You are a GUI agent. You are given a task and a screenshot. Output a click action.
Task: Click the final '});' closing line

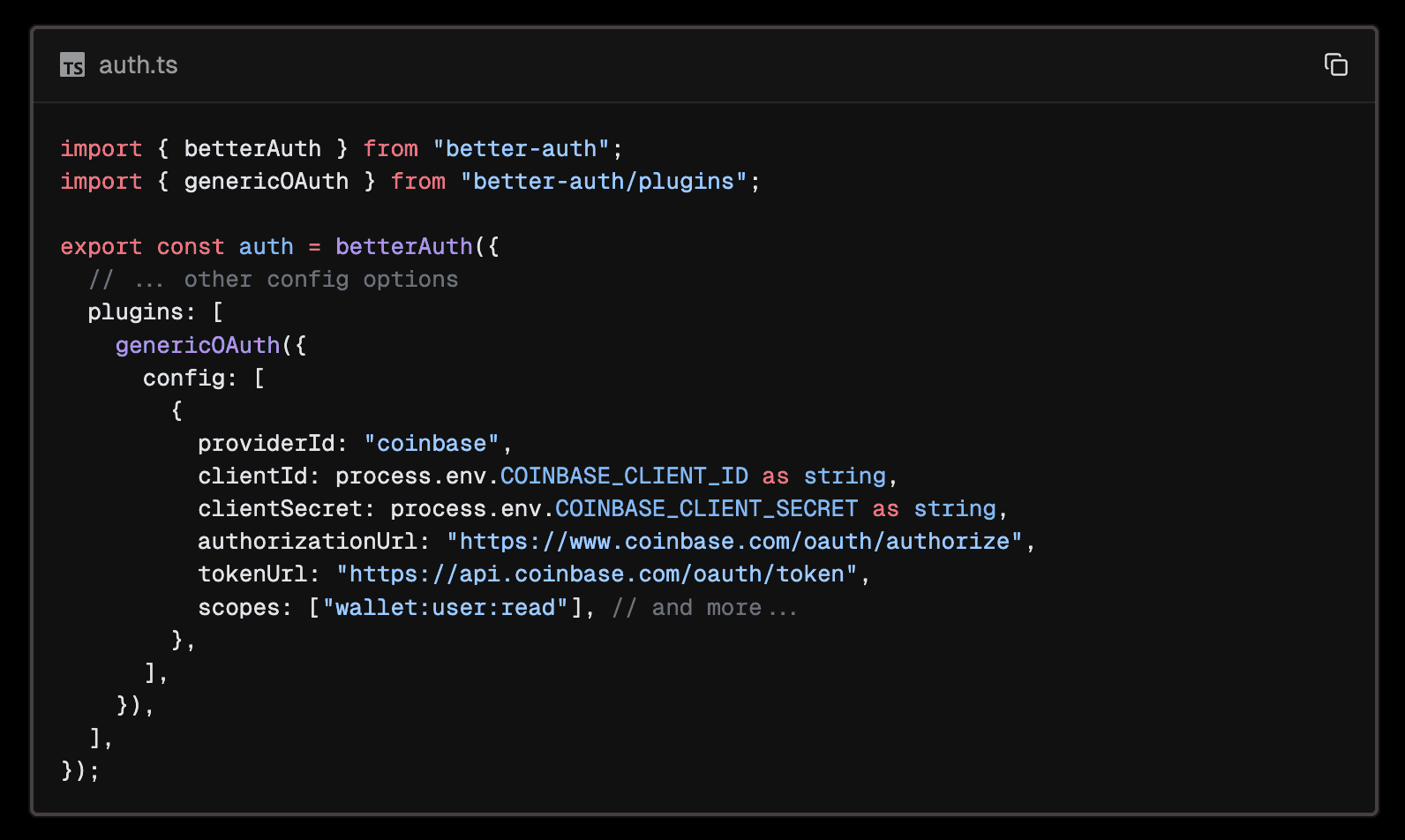80,770
